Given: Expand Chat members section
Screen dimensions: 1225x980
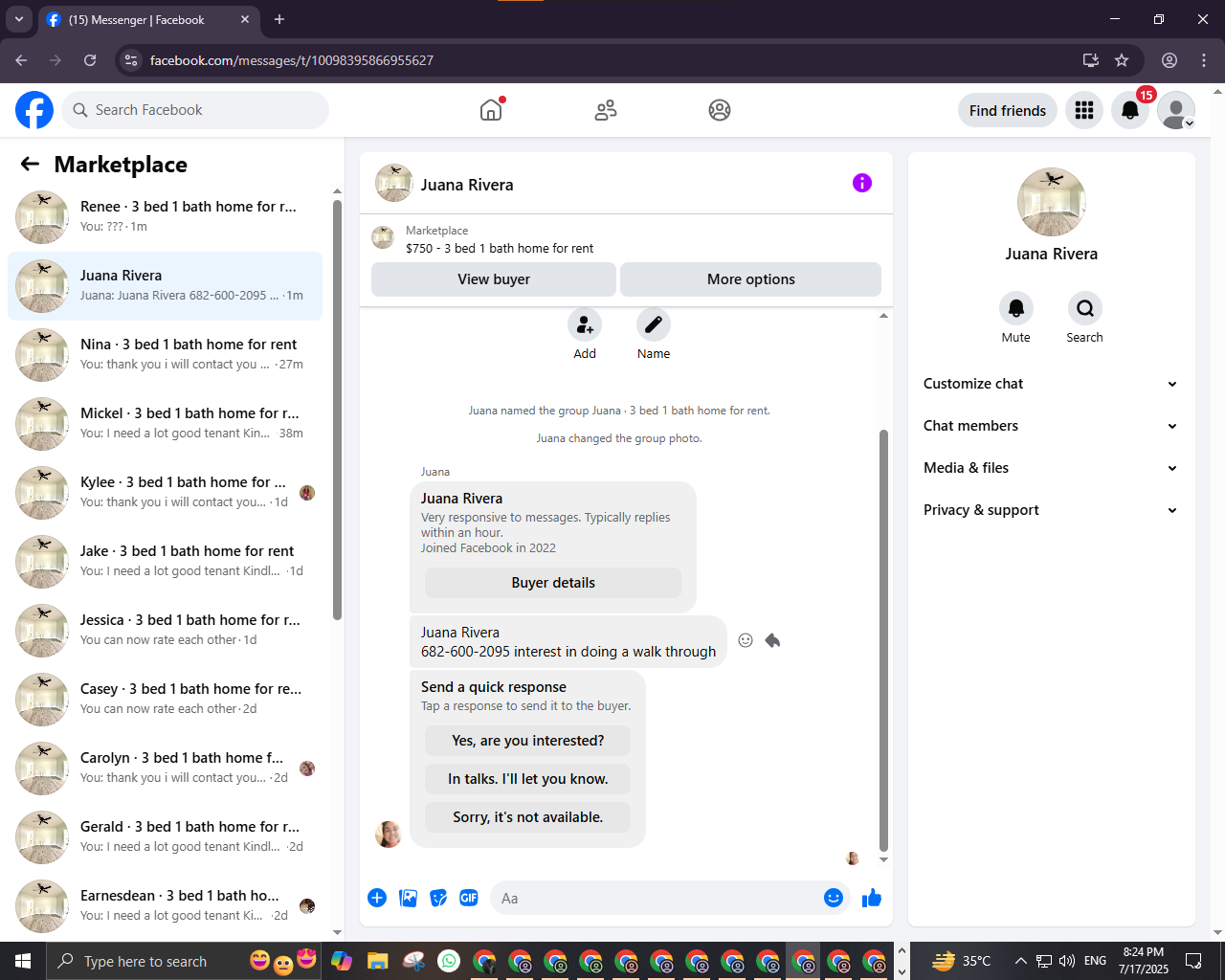Looking at the screenshot, I should tap(1051, 426).
